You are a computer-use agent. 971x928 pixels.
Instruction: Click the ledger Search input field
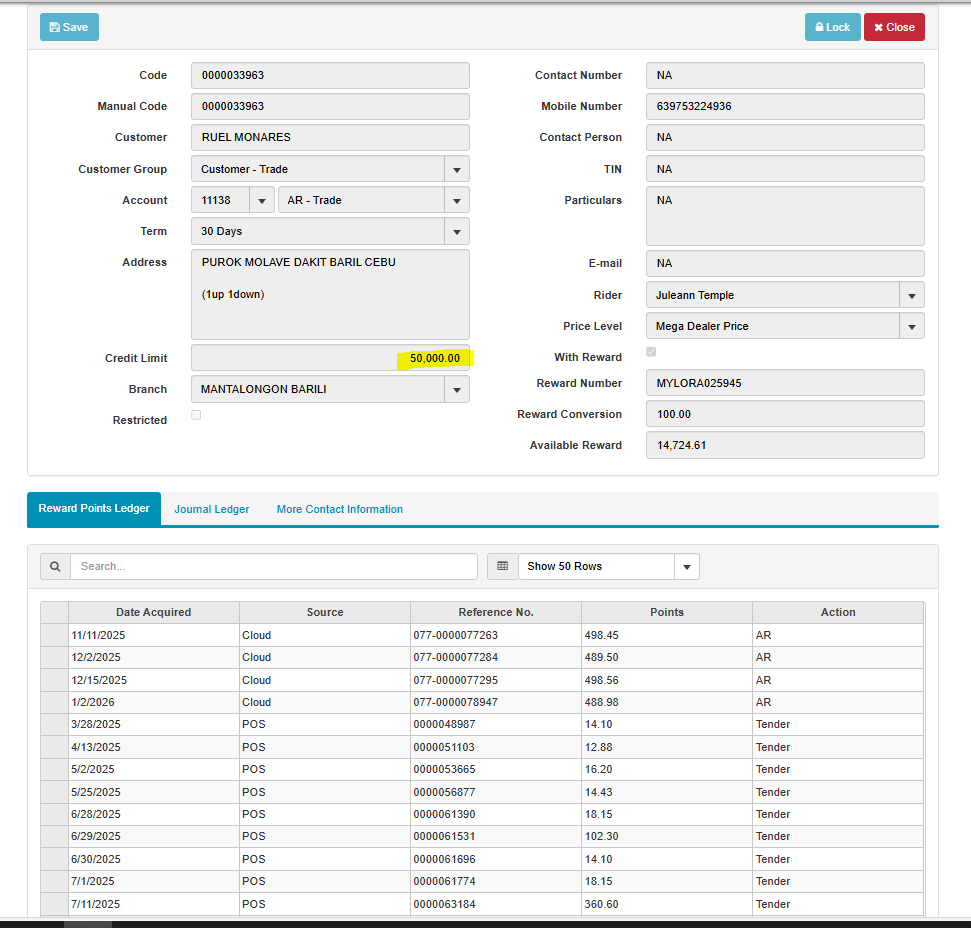(273, 566)
